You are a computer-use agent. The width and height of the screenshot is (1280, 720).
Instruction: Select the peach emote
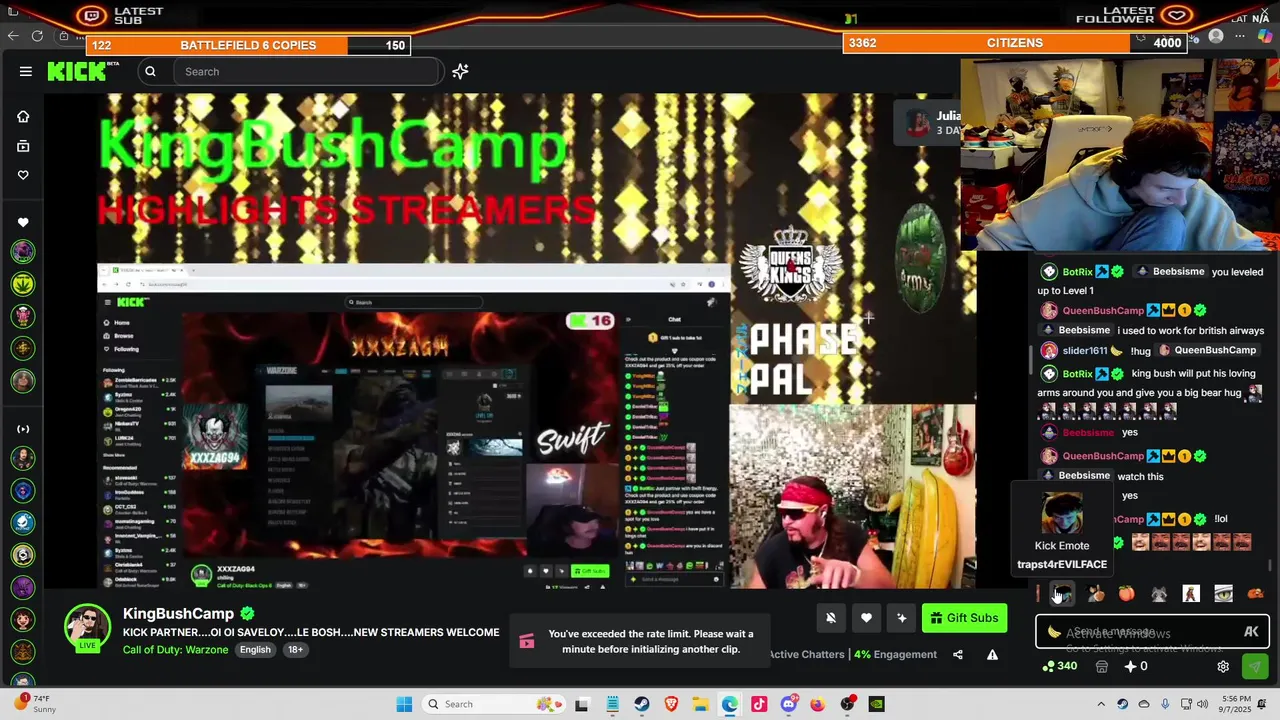click(1127, 594)
